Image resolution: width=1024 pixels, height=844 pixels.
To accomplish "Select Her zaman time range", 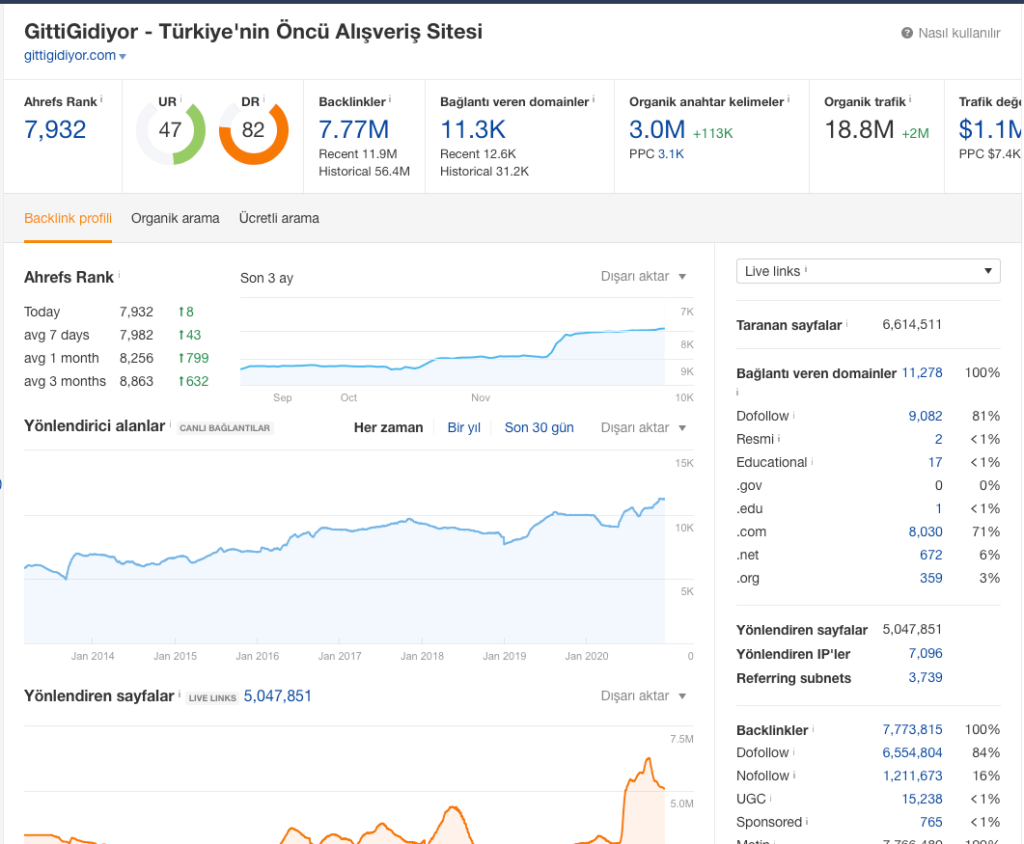I will point(389,428).
